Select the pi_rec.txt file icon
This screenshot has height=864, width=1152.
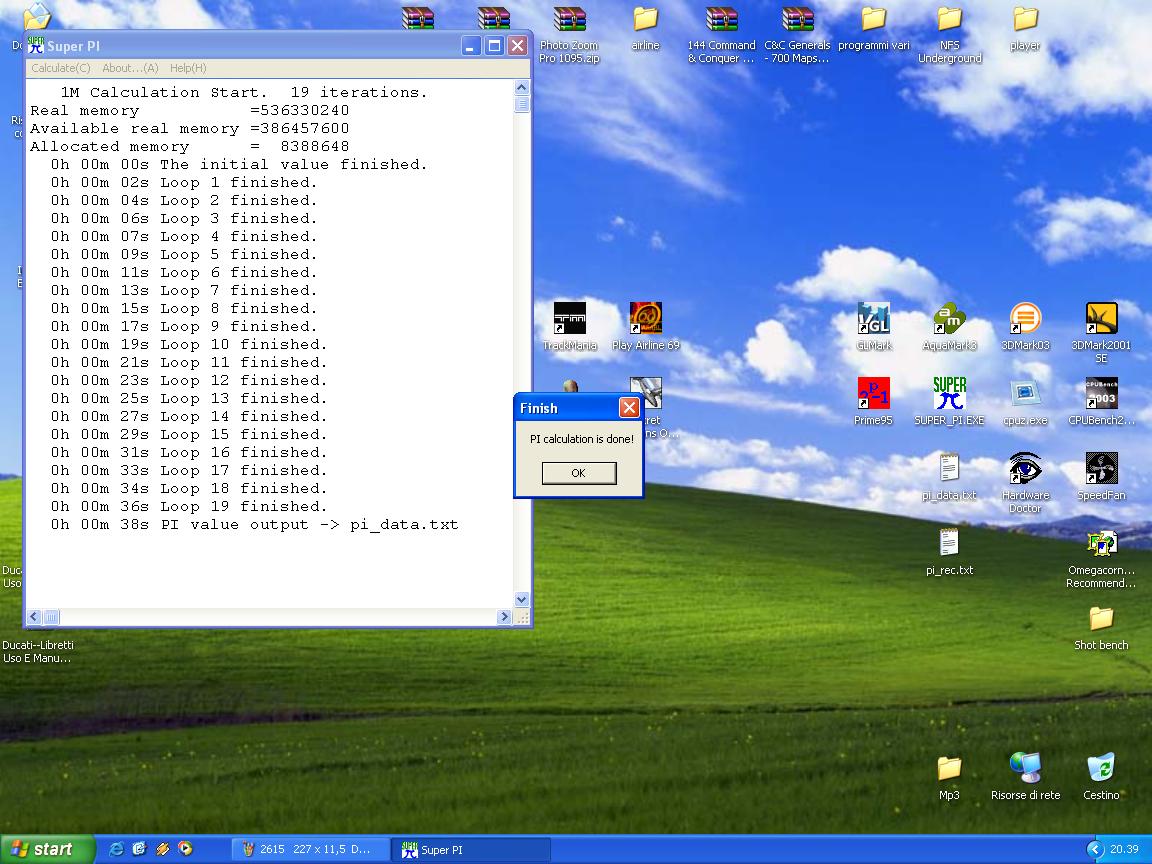[949, 551]
